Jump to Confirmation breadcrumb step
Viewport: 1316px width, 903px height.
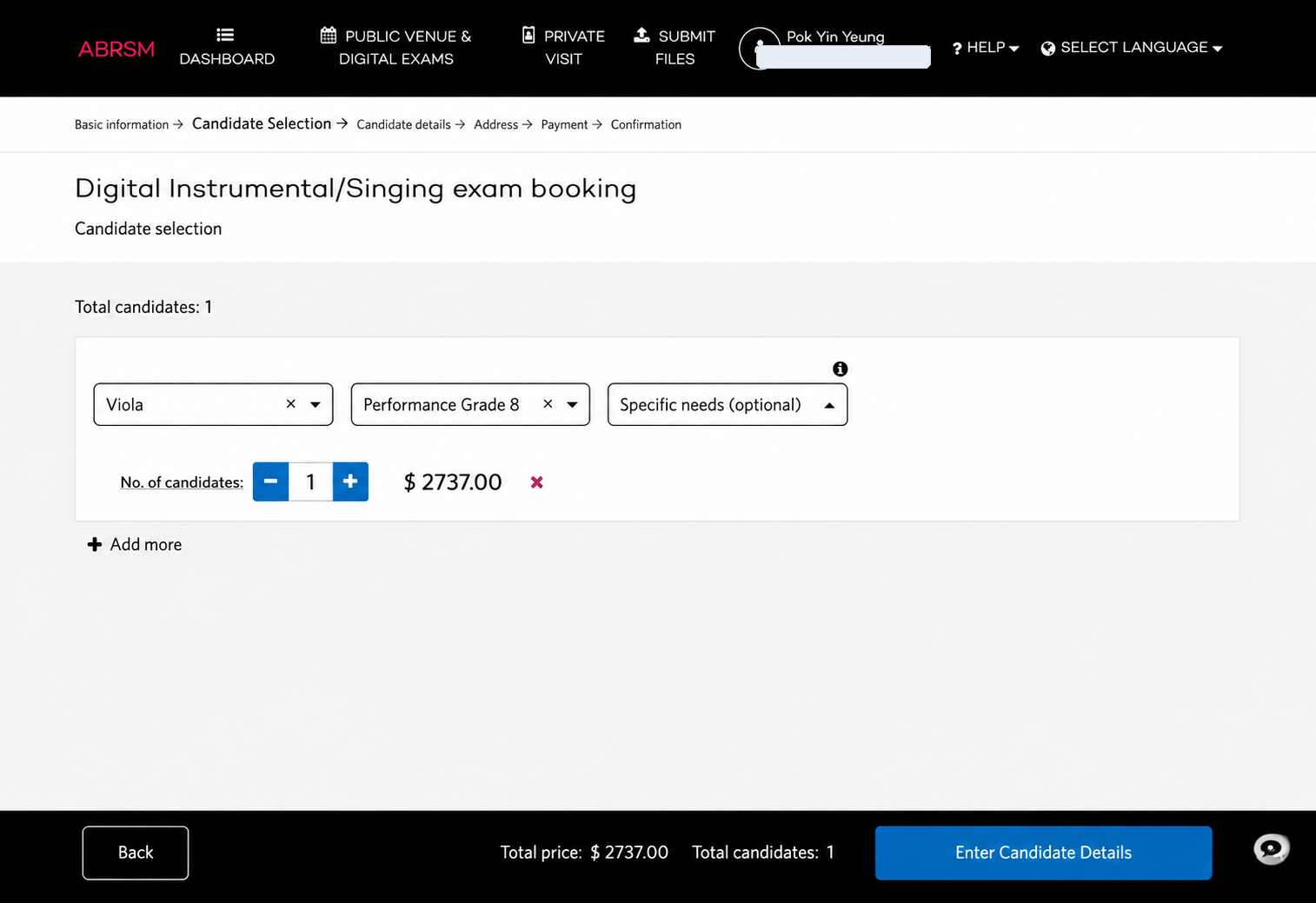click(646, 125)
